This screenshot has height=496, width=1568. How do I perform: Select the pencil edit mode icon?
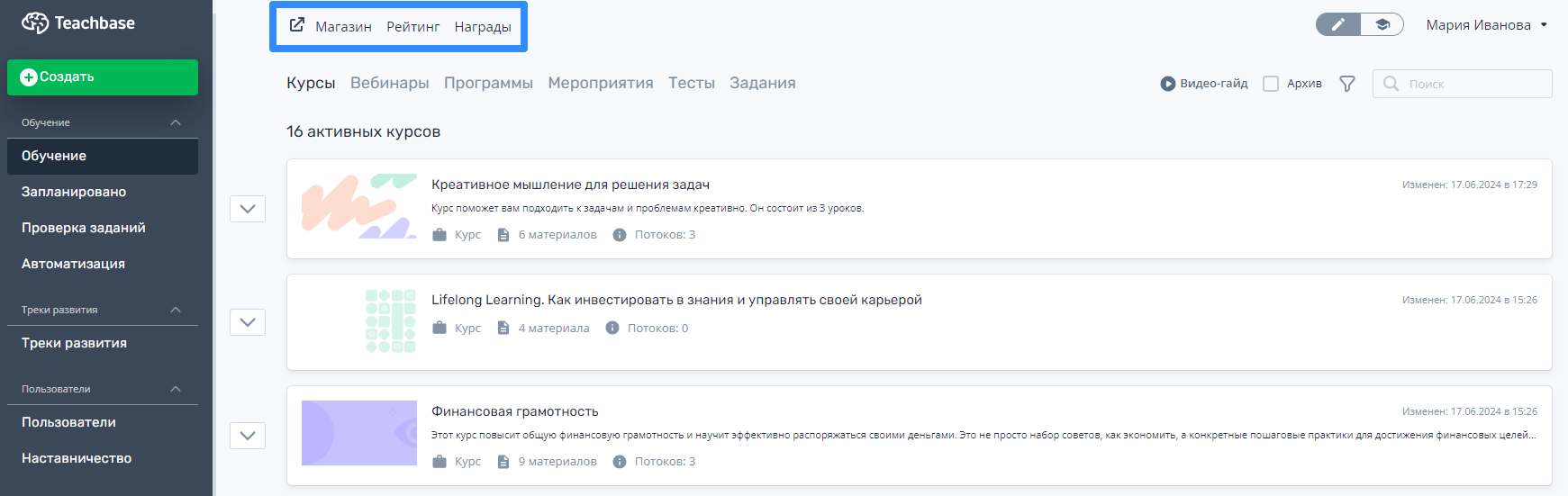click(1338, 24)
